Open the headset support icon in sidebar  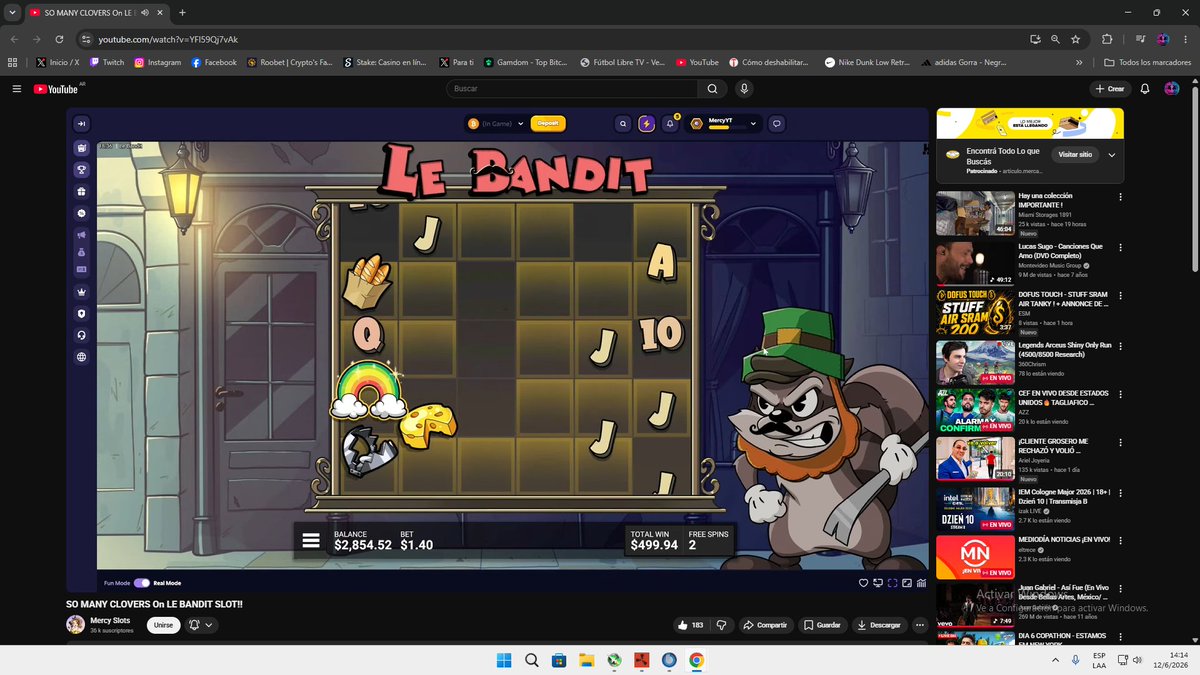coord(81,335)
